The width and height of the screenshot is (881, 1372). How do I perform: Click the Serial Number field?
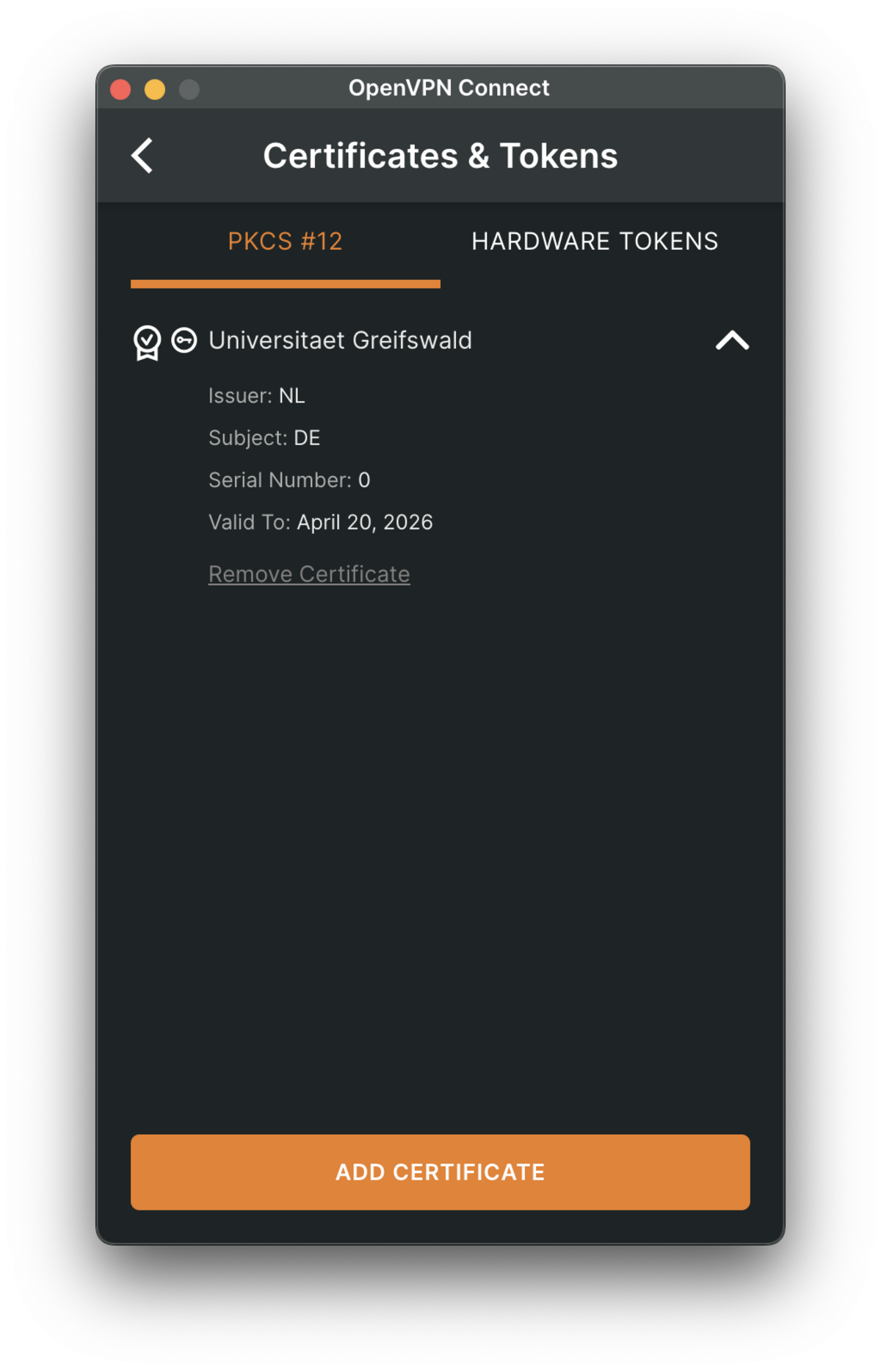pyautogui.click(x=289, y=480)
